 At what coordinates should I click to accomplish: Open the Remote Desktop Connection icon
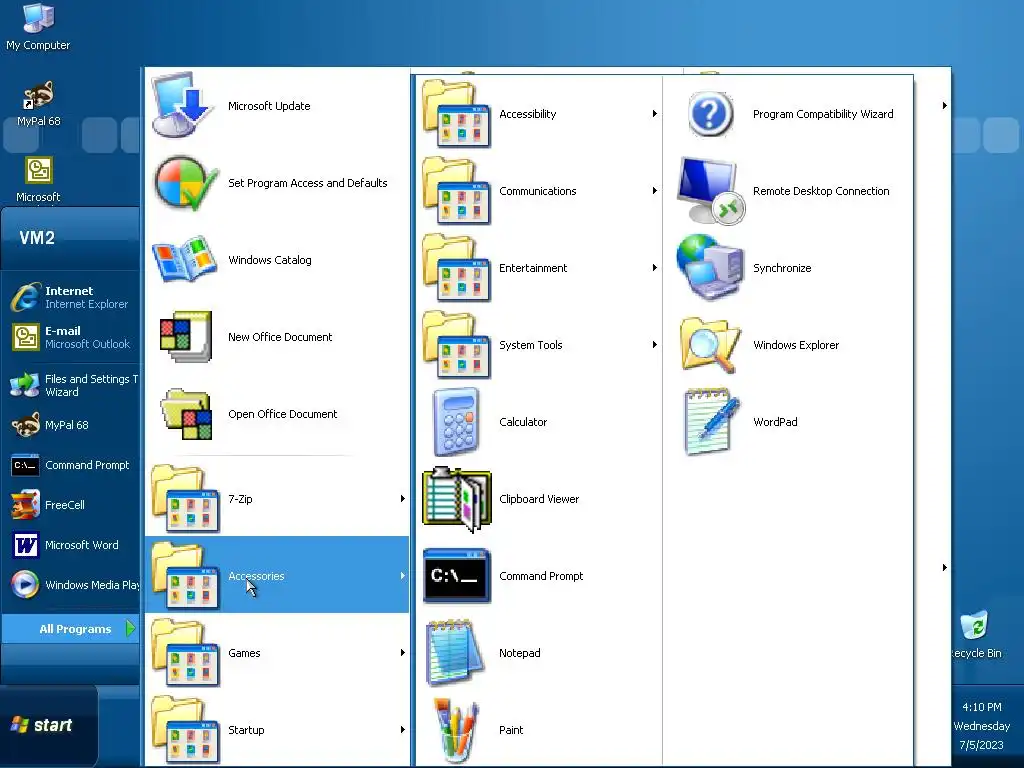710,191
